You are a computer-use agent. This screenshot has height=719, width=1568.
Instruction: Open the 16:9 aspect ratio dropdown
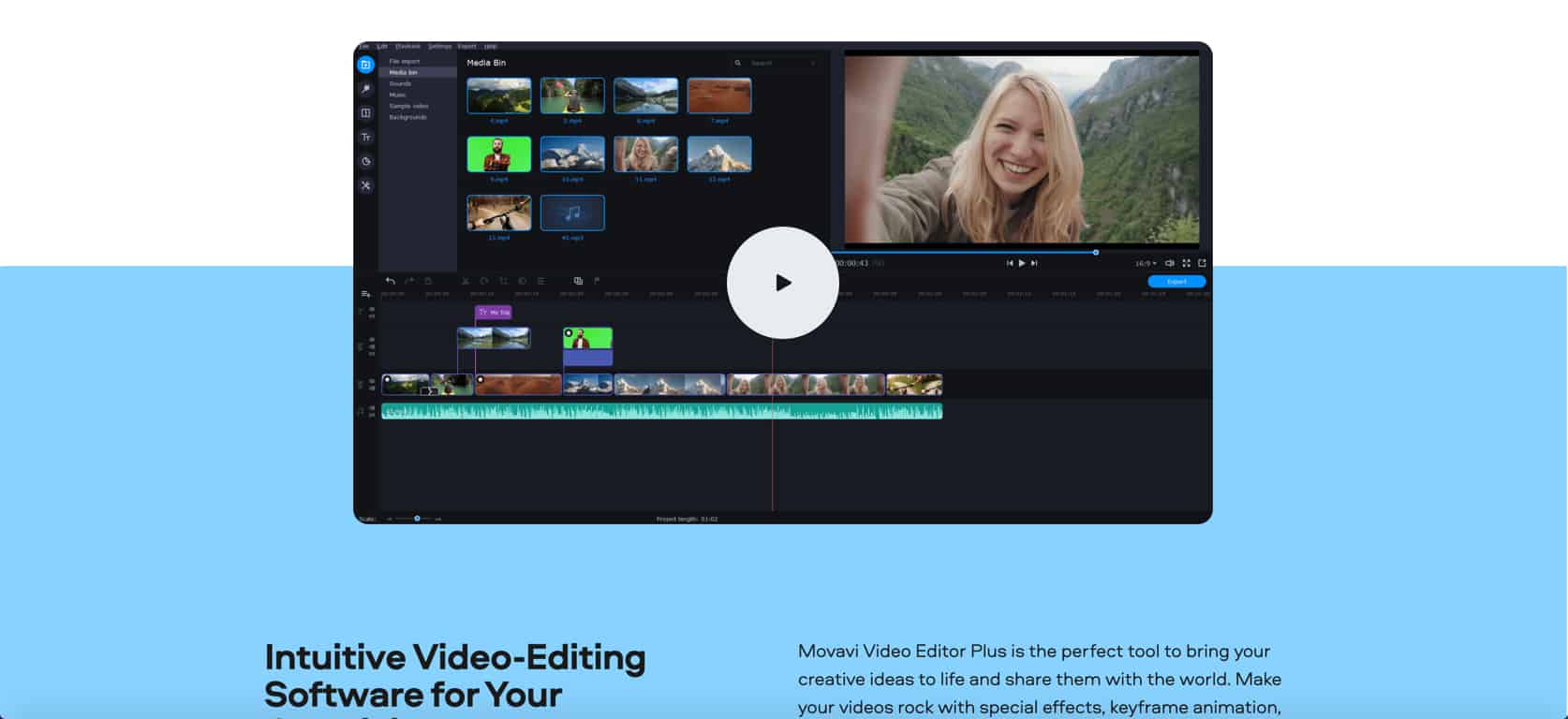point(1146,264)
